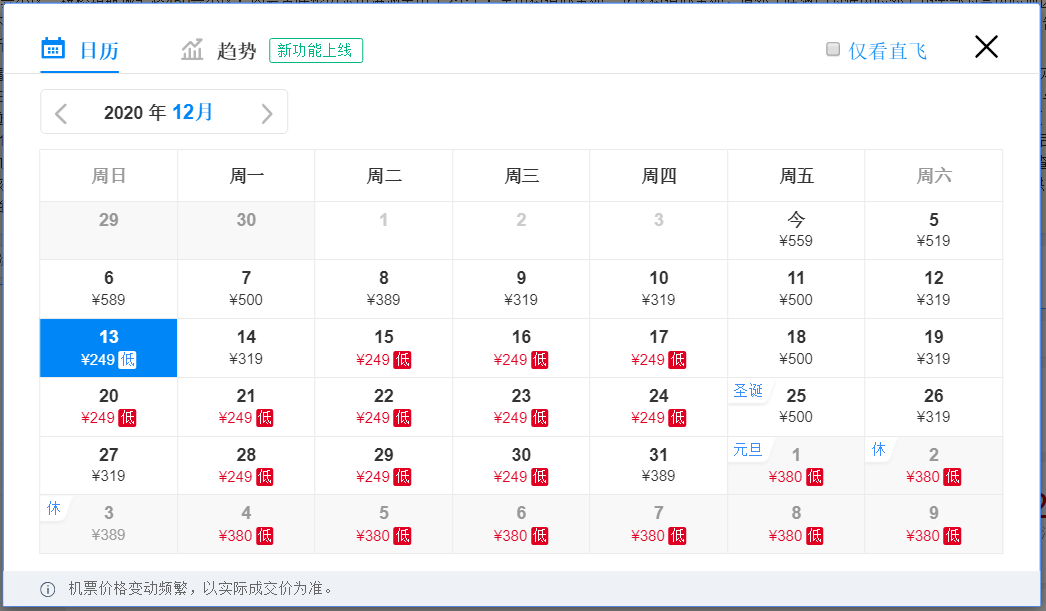The height and width of the screenshot is (611, 1046).
Task: Click the 周六 column header
Action: pos(933,175)
